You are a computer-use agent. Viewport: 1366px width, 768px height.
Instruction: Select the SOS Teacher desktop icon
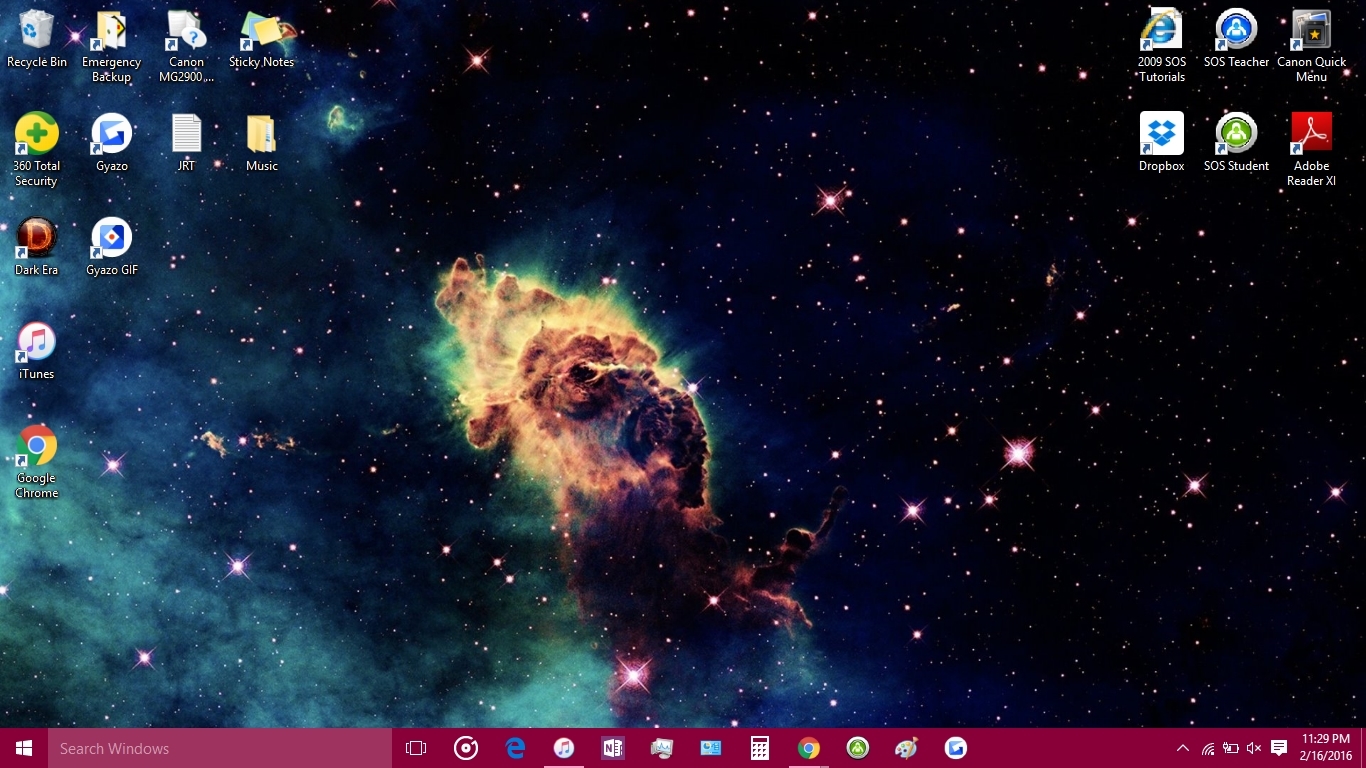(x=1237, y=40)
